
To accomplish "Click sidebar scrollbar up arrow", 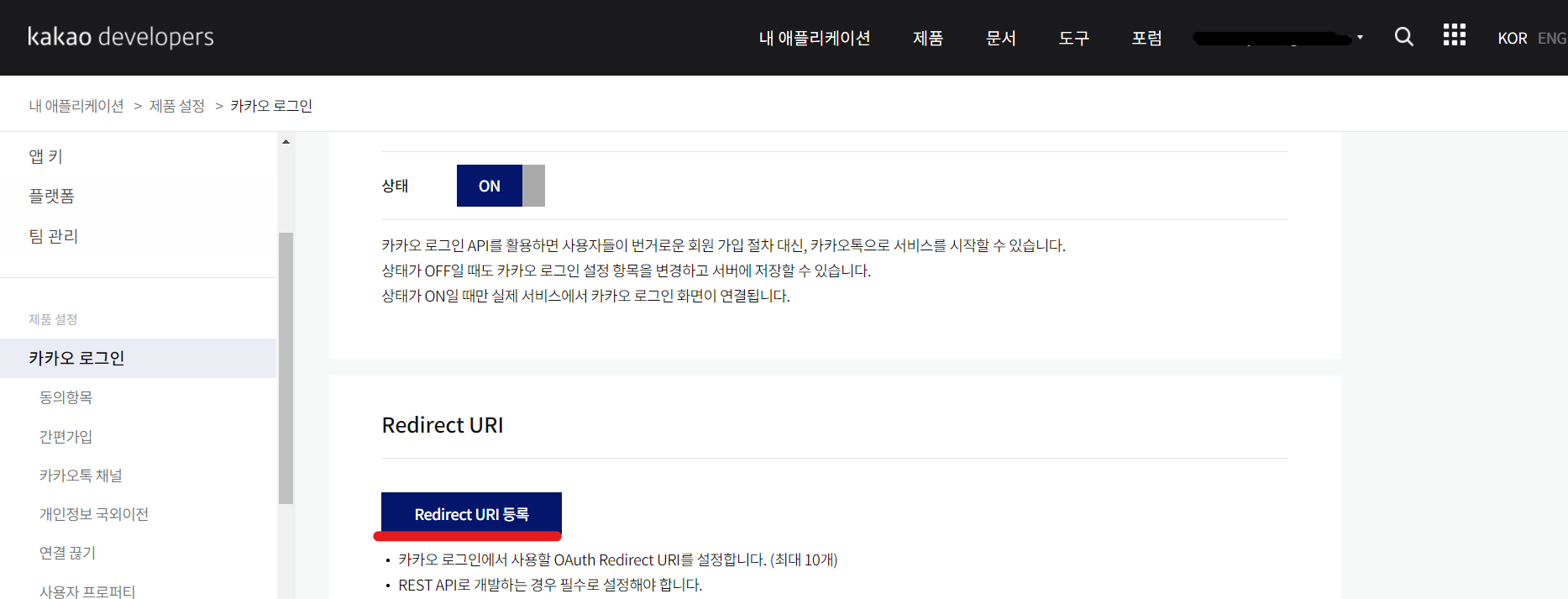I will pos(286,141).
